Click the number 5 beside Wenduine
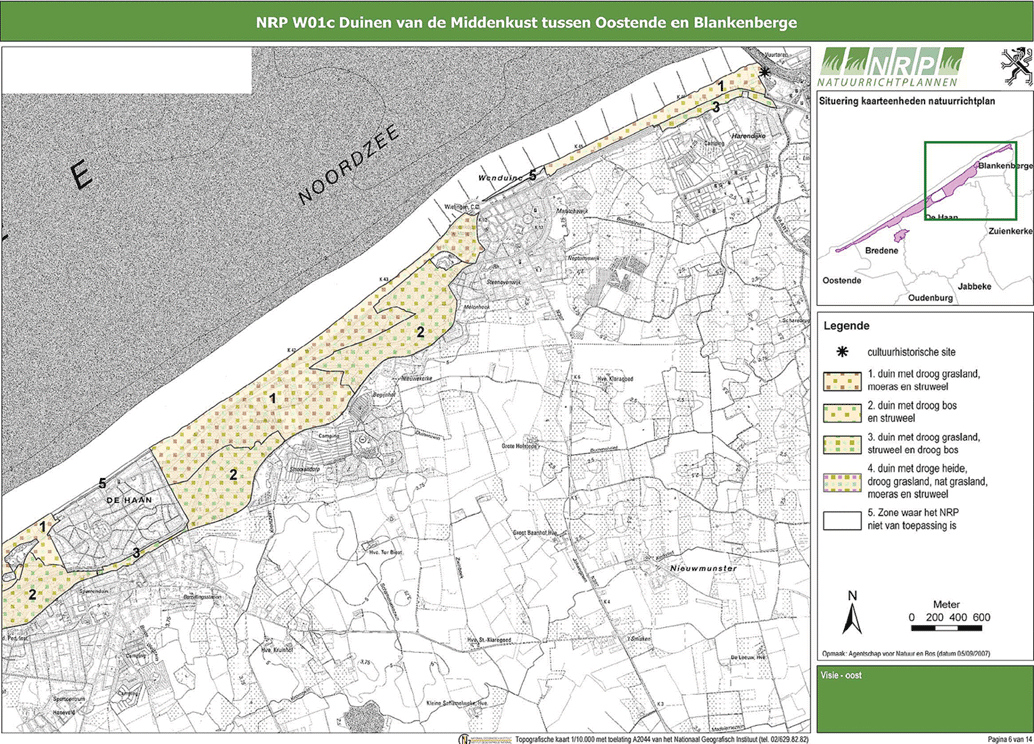 pyautogui.click(x=532, y=175)
